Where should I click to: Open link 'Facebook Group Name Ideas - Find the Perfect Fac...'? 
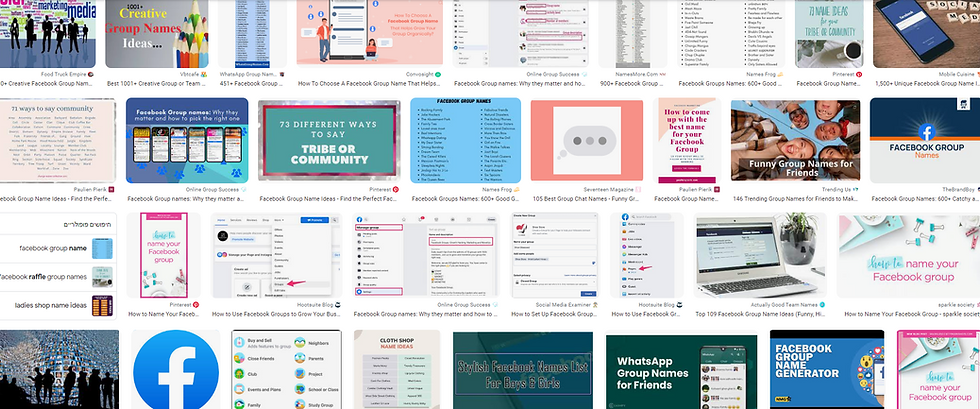pyautogui.click(x=329, y=199)
